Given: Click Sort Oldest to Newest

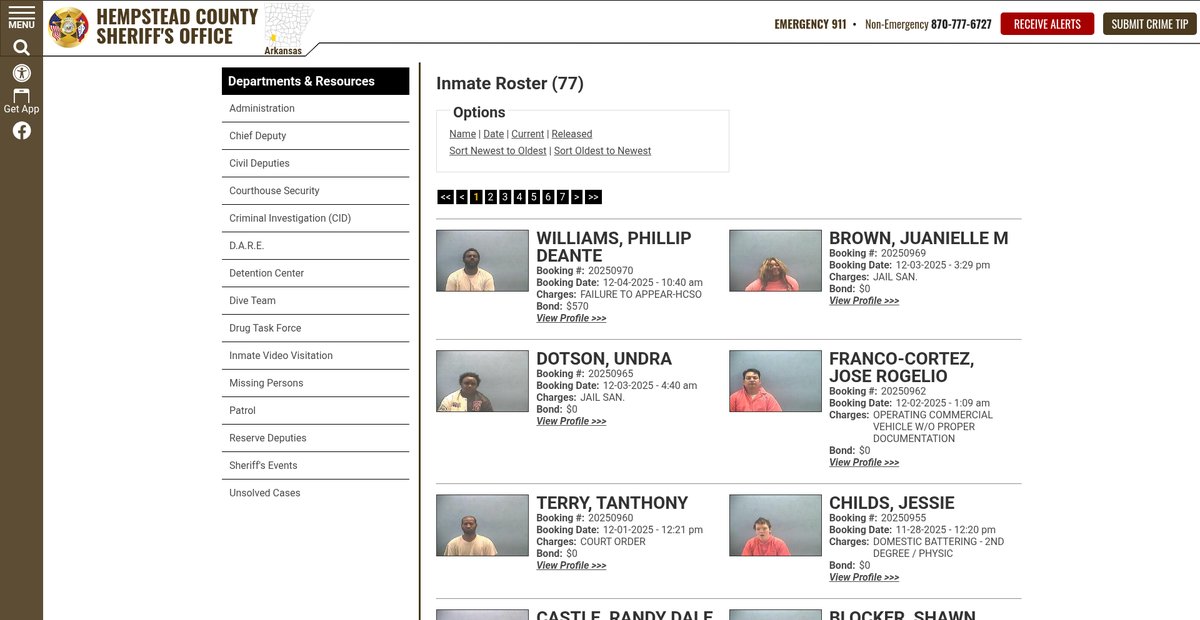Looking at the screenshot, I should 602,151.
